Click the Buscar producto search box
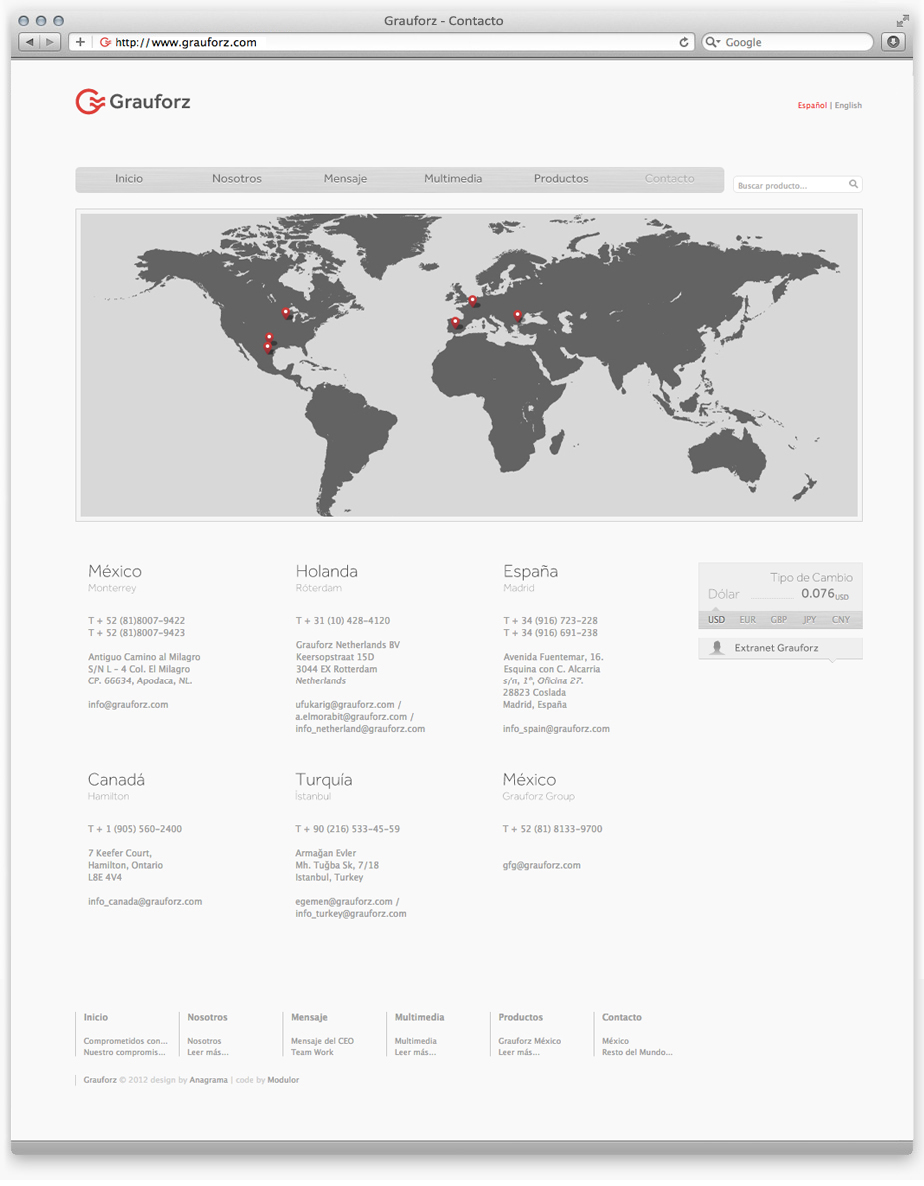The width and height of the screenshot is (924, 1186). tap(798, 185)
